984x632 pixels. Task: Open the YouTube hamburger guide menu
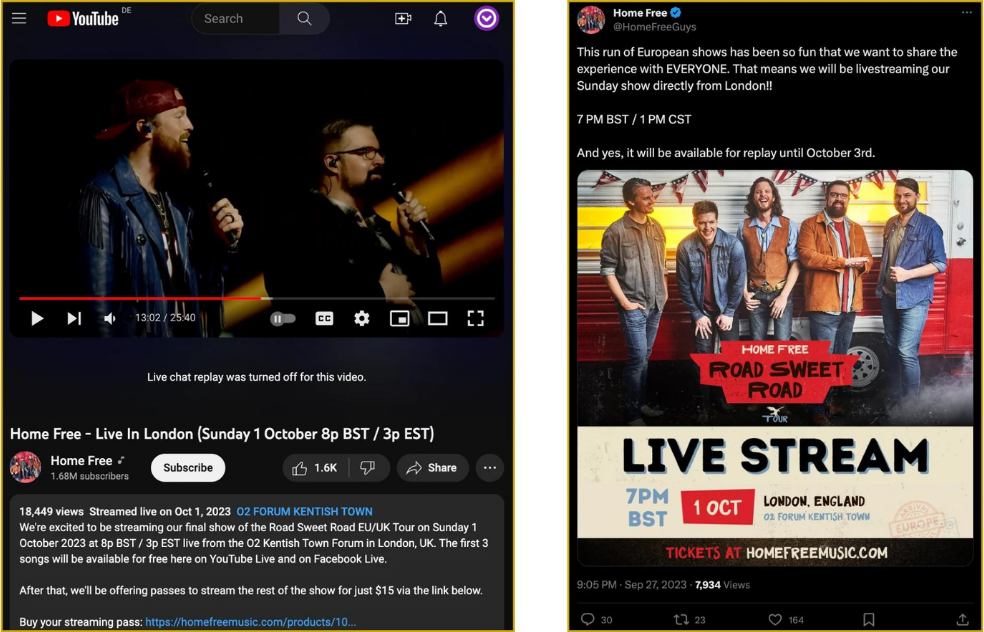[x=19, y=18]
